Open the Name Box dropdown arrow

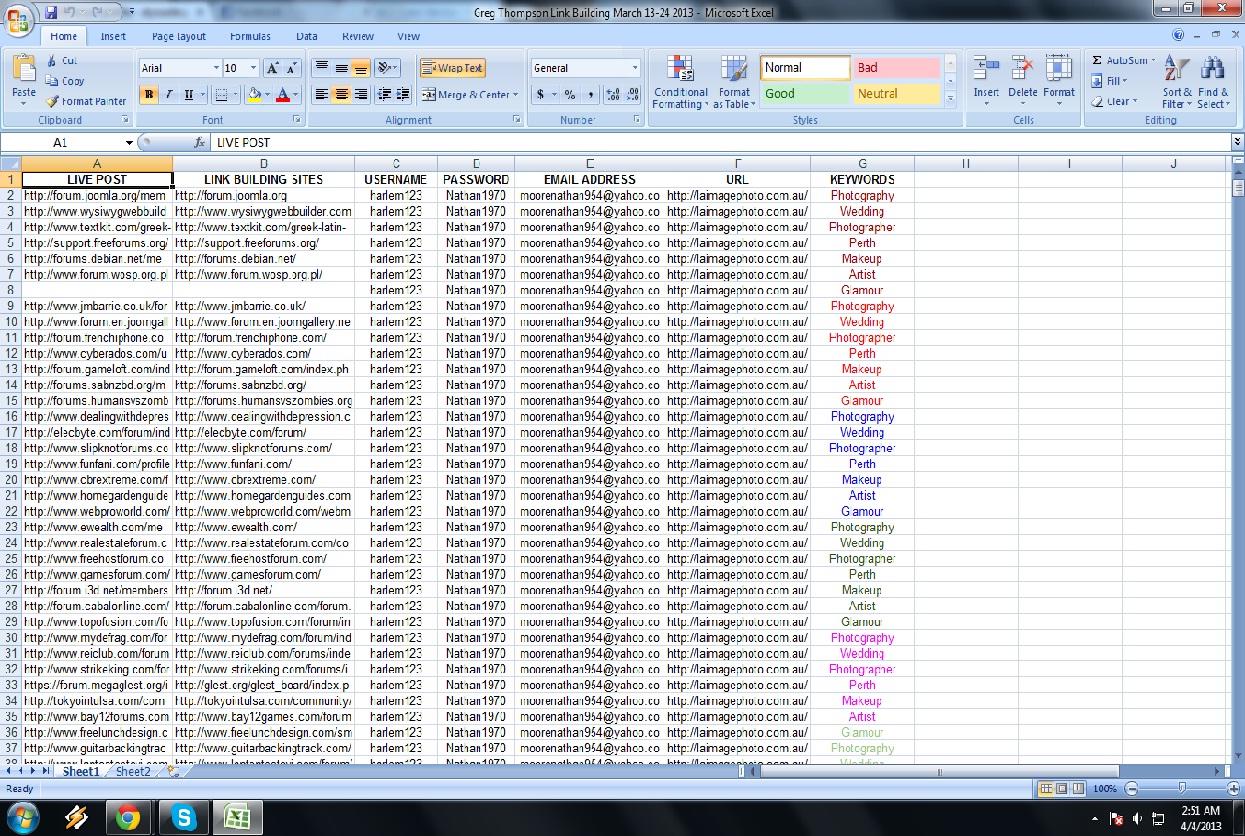pyautogui.click(x=129, y=143)
